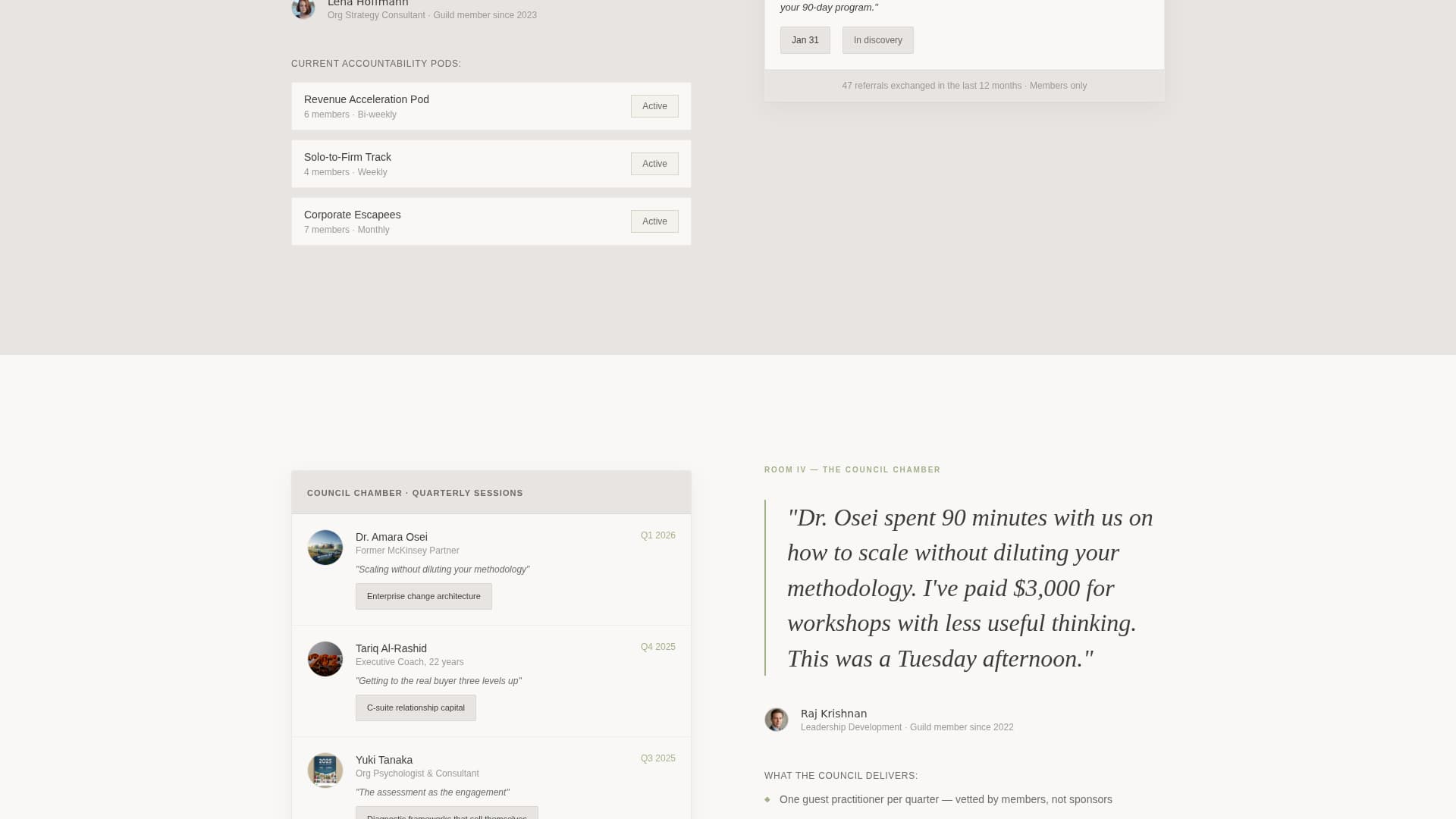Click Tariq Al-Rashid's avatar image
The height and width of the screenshot is (819, 1456).
click(x=325, y=658)
